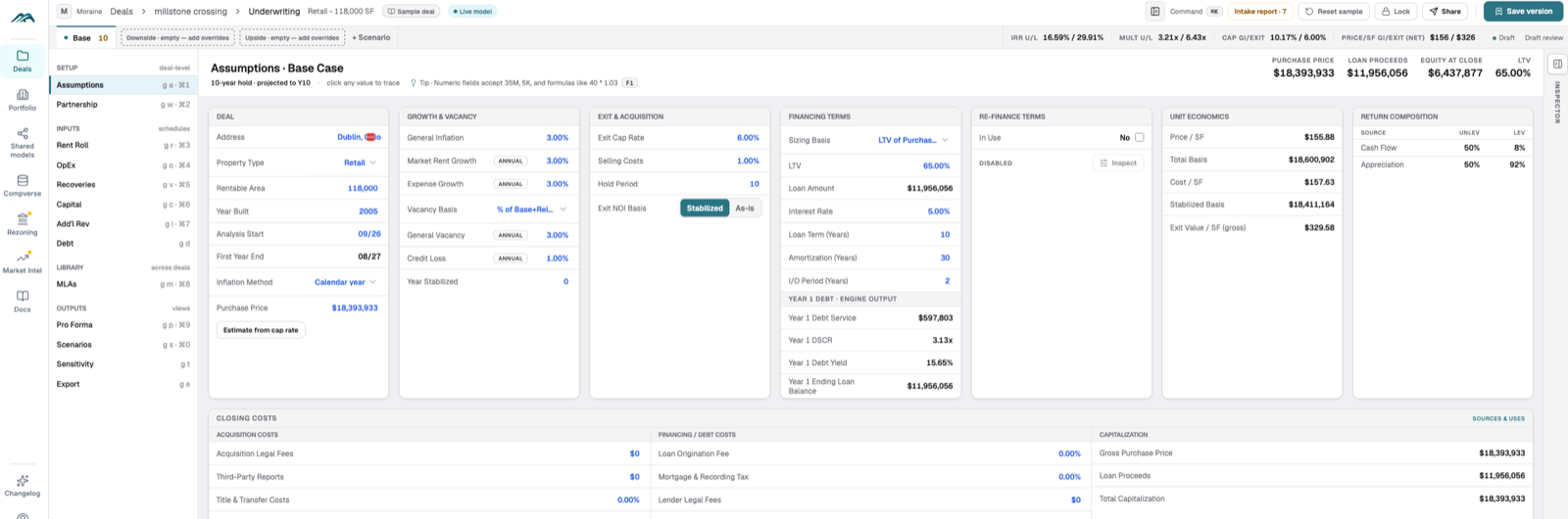The height and width of the screenshot is (519, 1568).
Task: Click the Draft review status
Action: coord(1543,37)
